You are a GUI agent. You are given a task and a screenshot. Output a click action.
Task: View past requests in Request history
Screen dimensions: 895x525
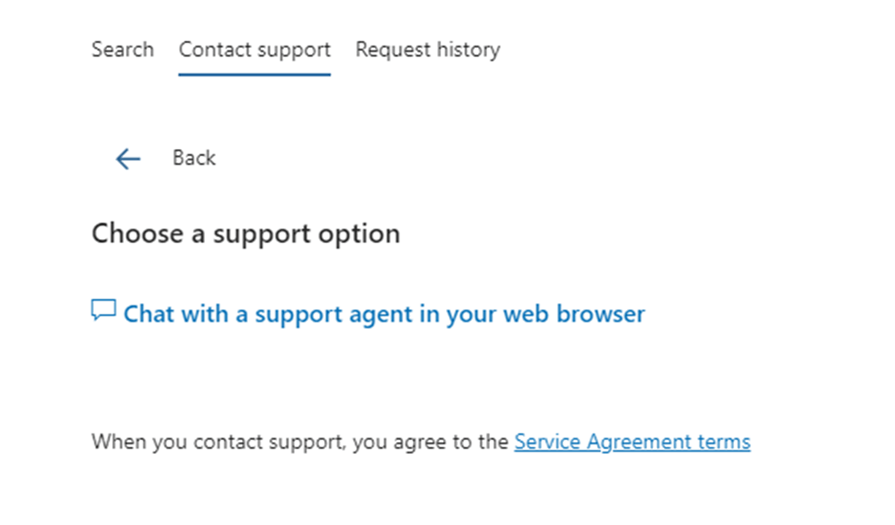pyautogui.click(x=427, y=50)
